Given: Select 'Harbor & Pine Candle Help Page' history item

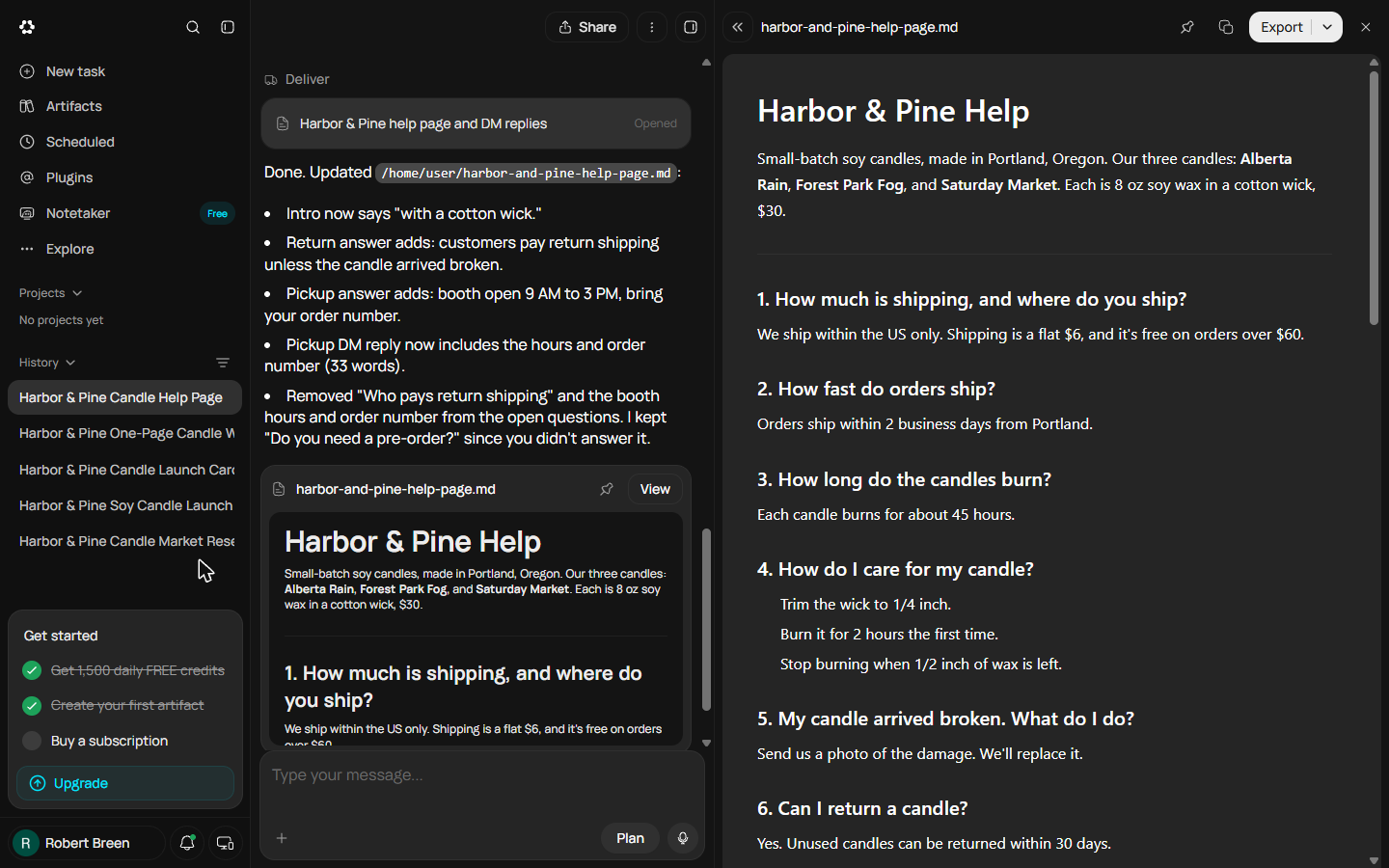Looking at the screenshot, I should tap(125, 397).
